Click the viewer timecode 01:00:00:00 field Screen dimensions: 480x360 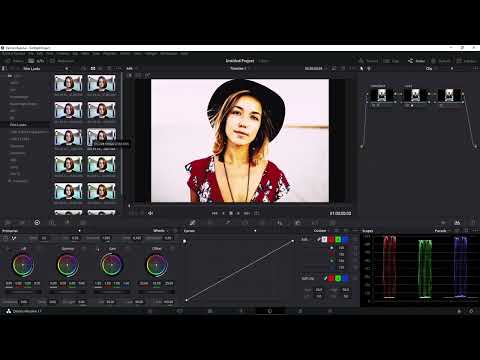pyautogui.click(x=340, y=213)
